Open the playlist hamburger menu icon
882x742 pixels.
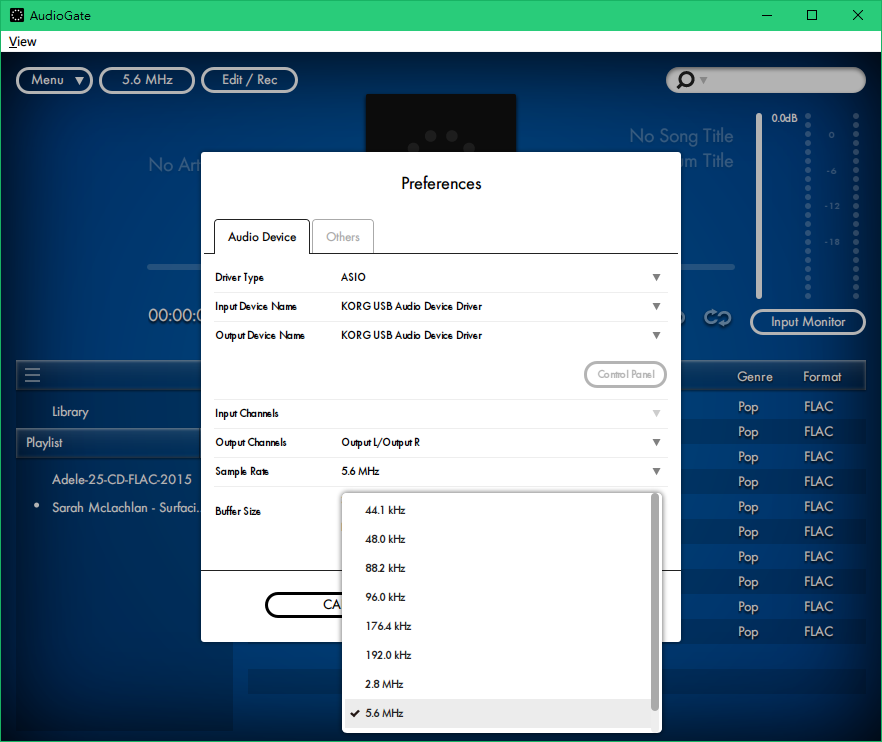coord(33,375)
